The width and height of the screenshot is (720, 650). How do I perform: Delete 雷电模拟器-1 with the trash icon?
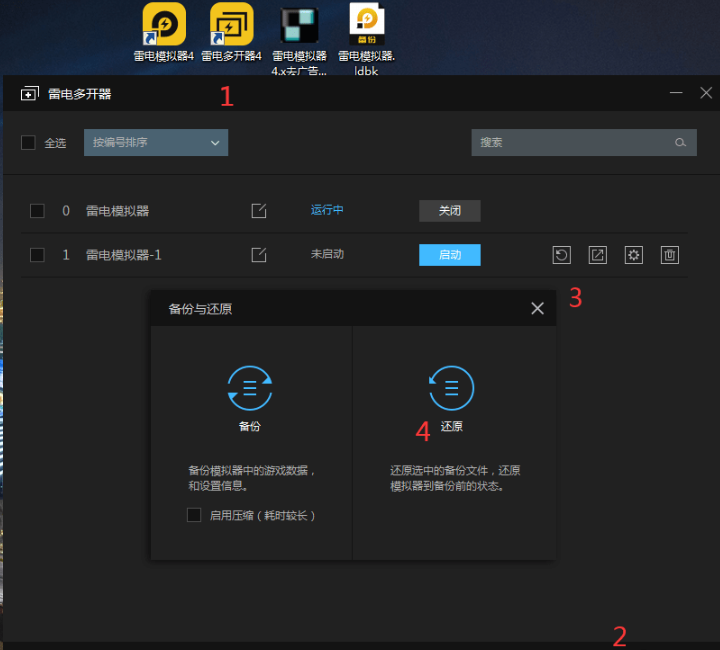pyautogui.click(x=670, y=255)
